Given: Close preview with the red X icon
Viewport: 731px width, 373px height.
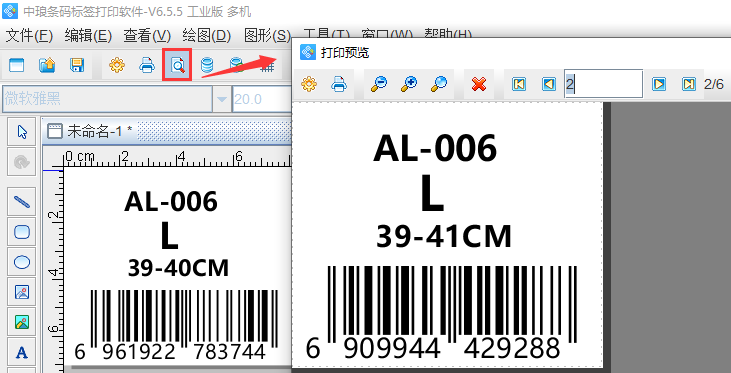Looking at the screenshot, I should pyautogui.click(x=479, y=84).
